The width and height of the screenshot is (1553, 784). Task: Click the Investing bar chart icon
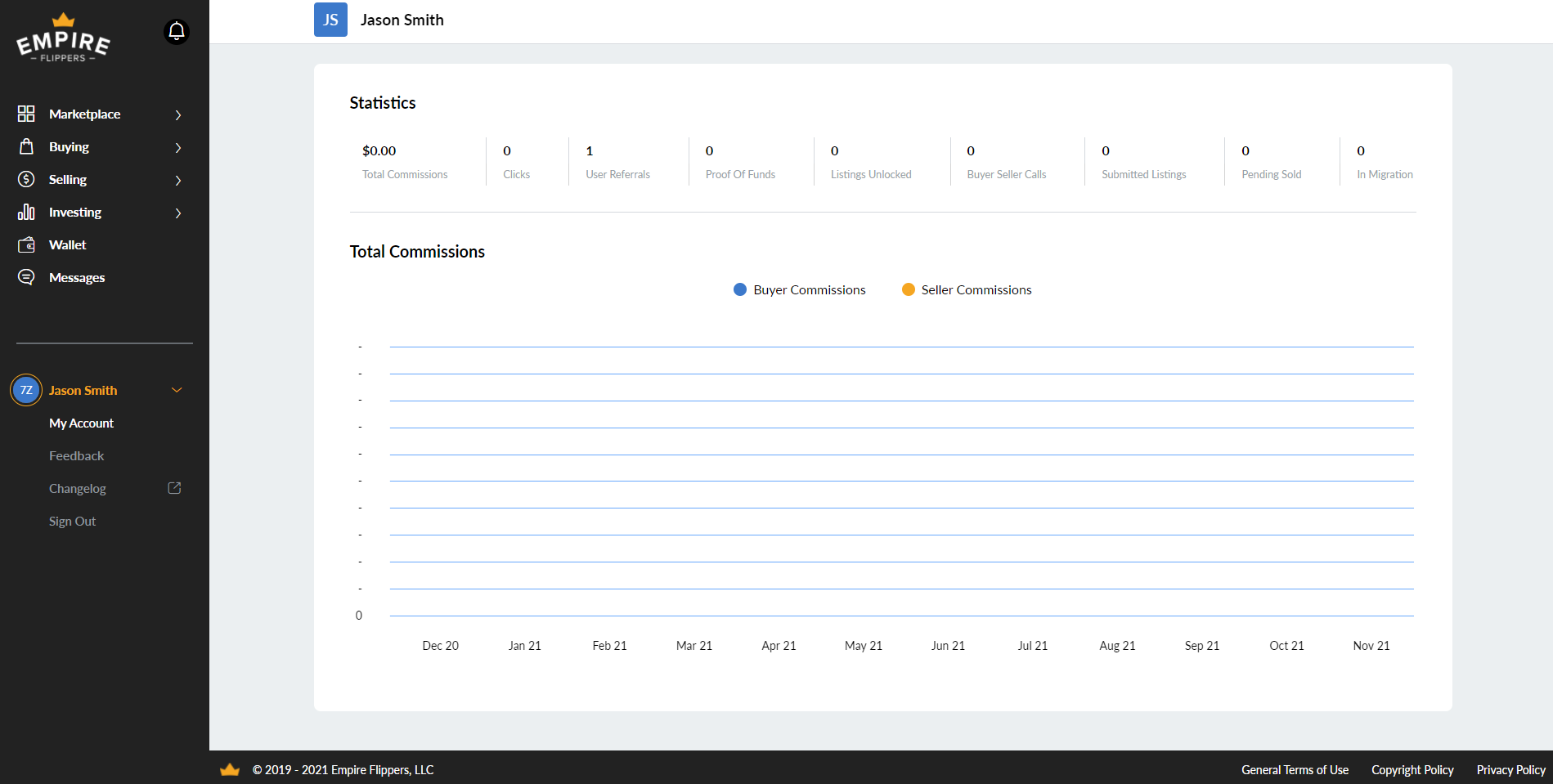26,212
